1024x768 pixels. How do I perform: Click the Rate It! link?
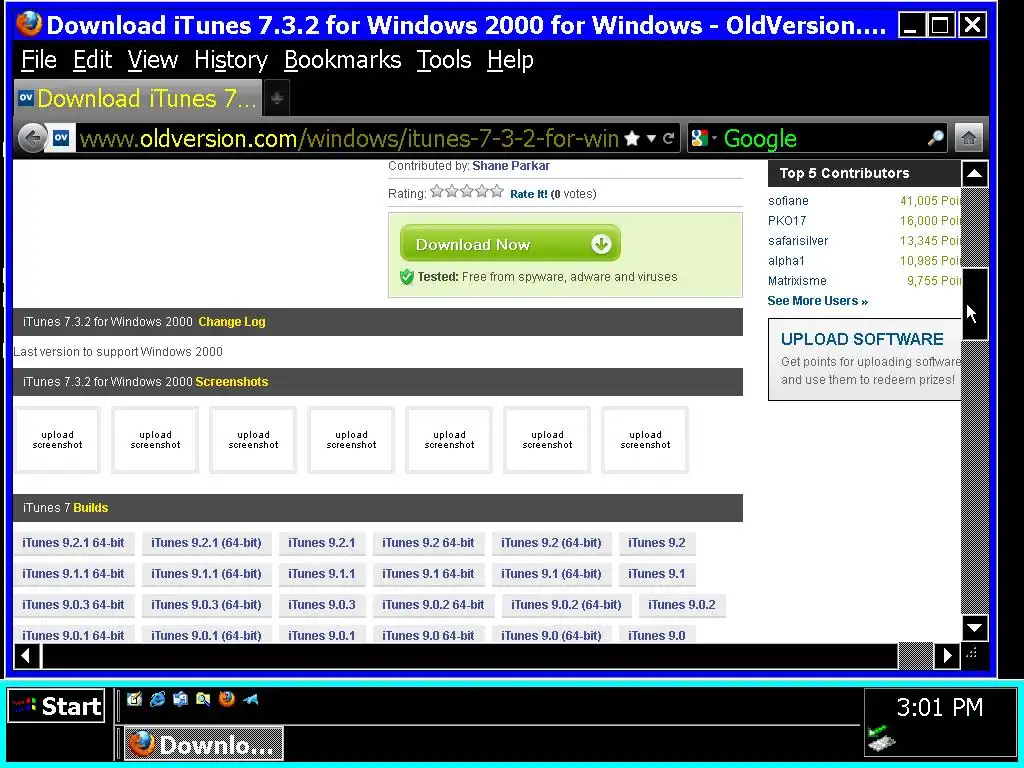pos(528,194)
